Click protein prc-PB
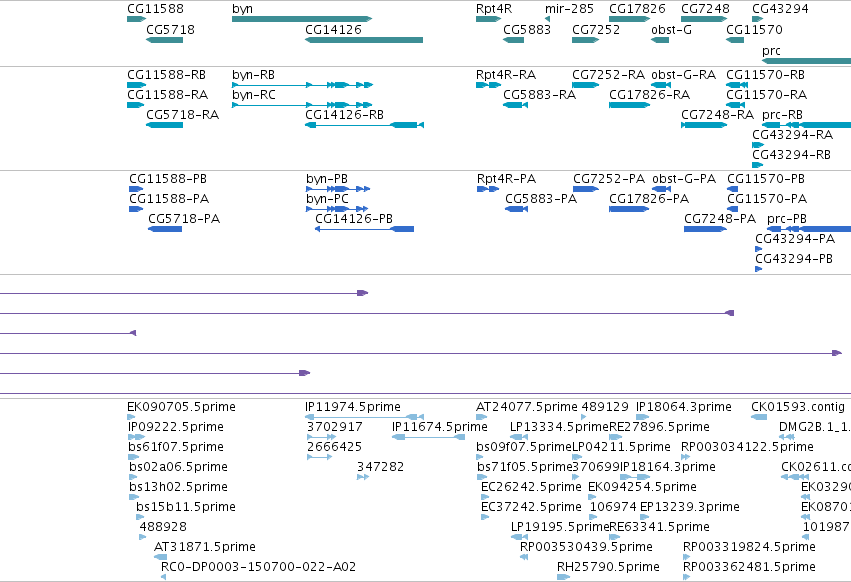This screenshot has height=582, width=851. 809,229
